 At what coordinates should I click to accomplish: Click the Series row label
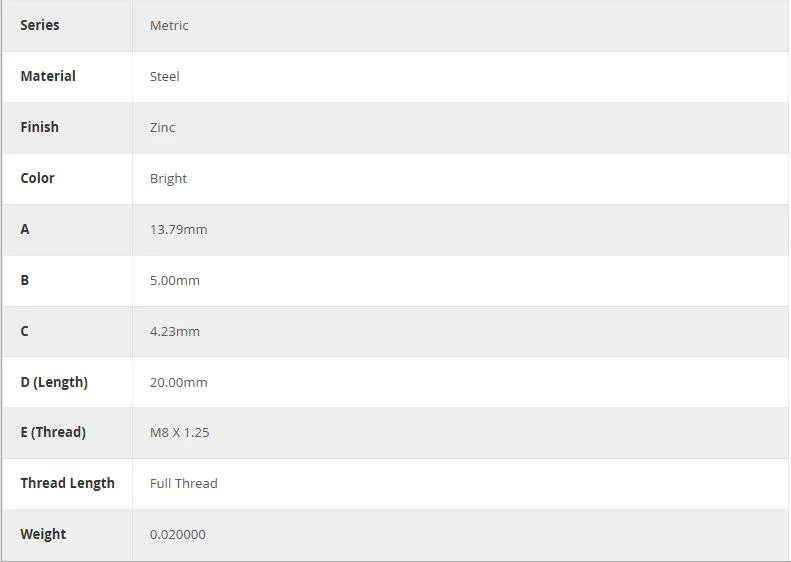point(40,25)
